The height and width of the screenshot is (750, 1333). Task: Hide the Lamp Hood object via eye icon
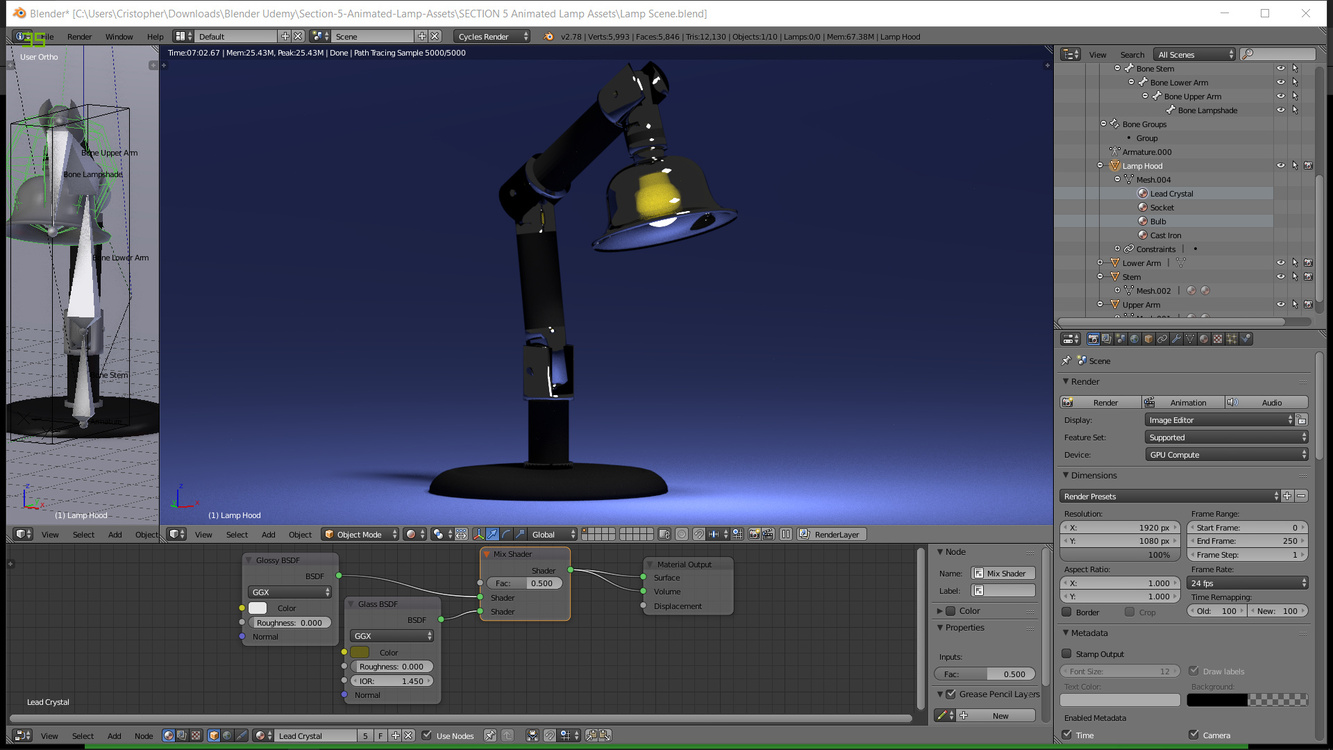1281,166
